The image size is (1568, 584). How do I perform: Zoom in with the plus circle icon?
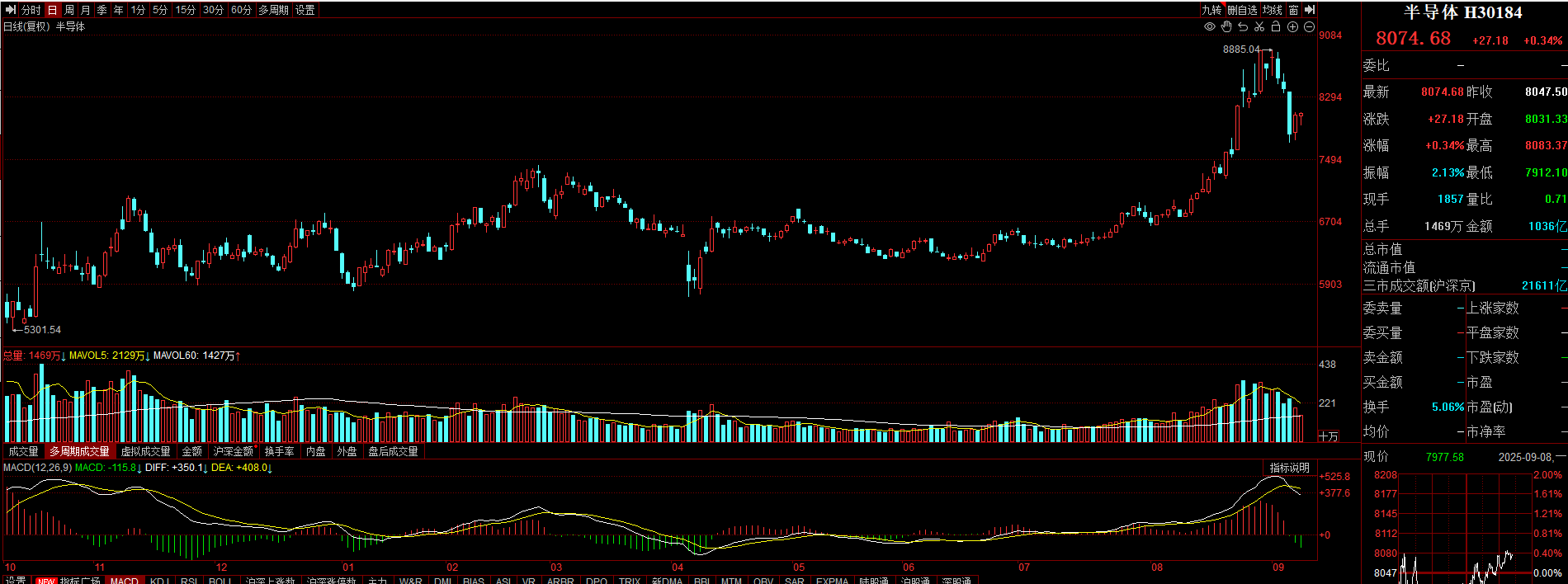[x=1292, y=26]
